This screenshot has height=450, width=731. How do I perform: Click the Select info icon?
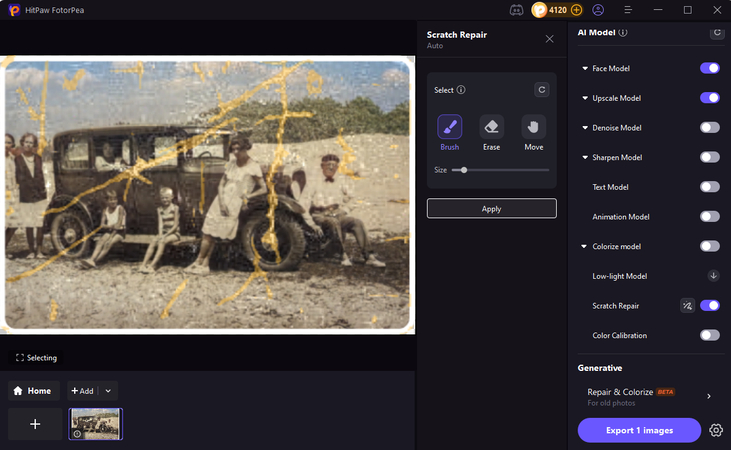(461, 90)
